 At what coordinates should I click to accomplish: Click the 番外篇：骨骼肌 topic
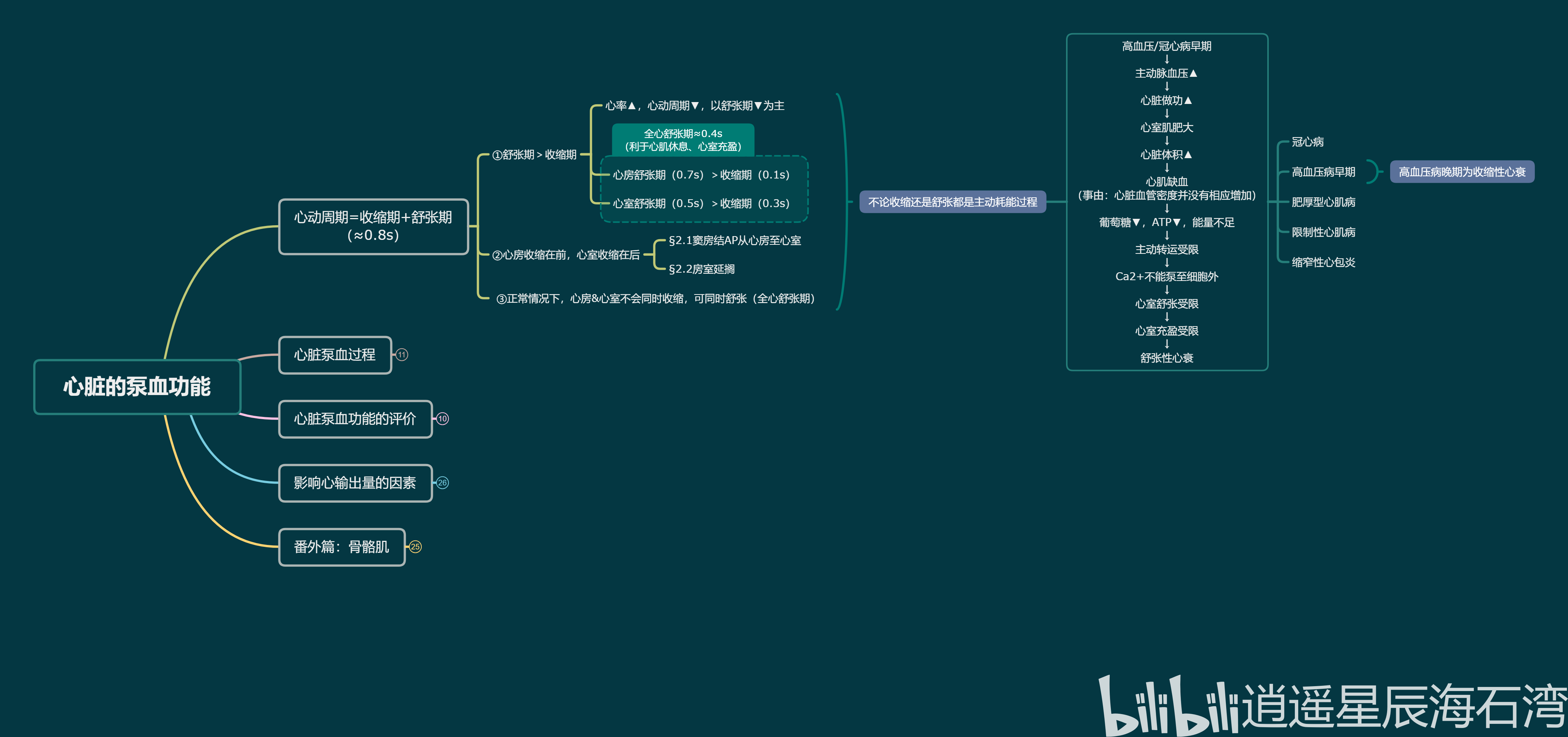(341, 547)
